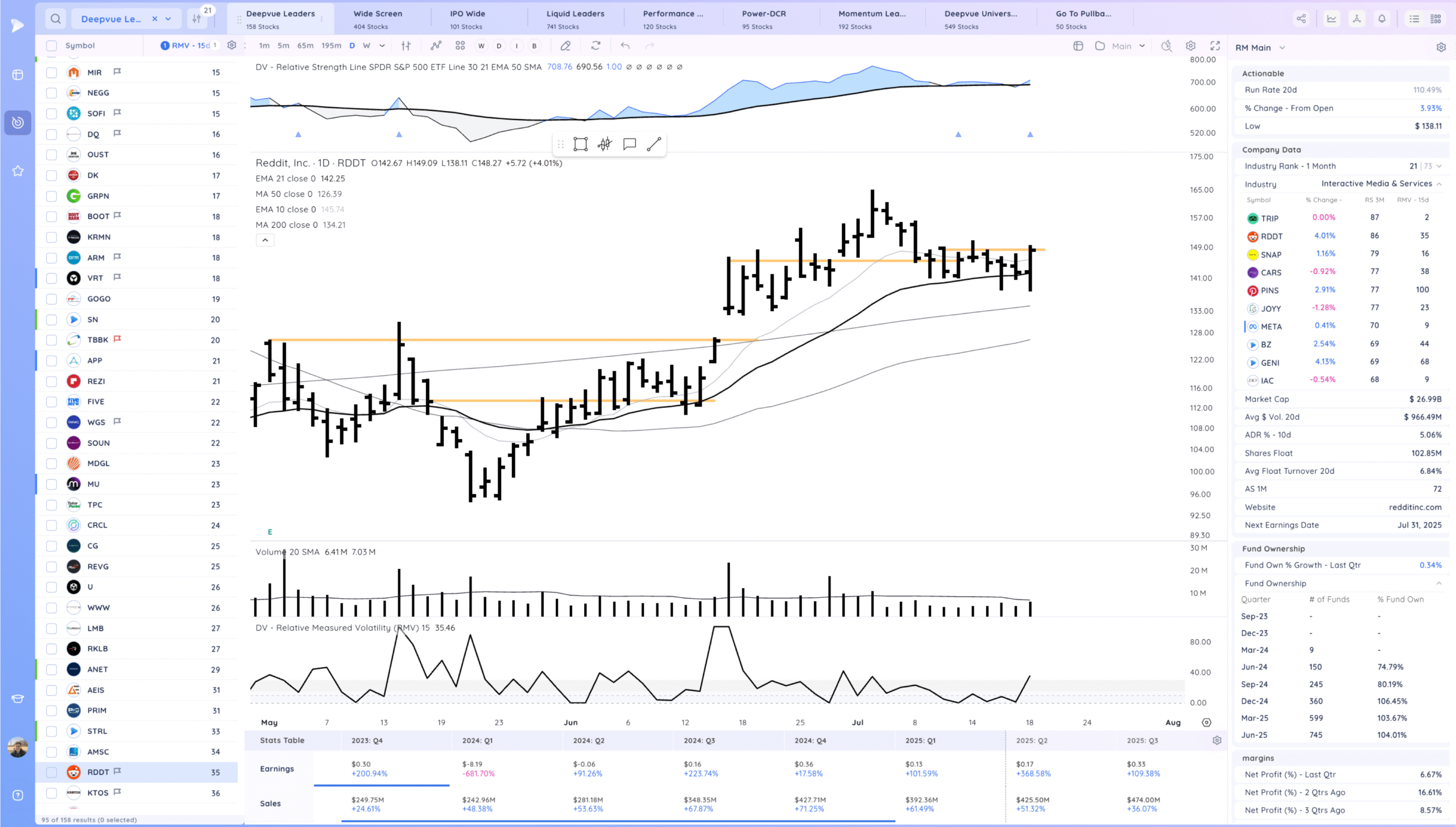The image size is (1456, 827).
Task: Enter fullscreen chart mode
Action: point(1215,46)
